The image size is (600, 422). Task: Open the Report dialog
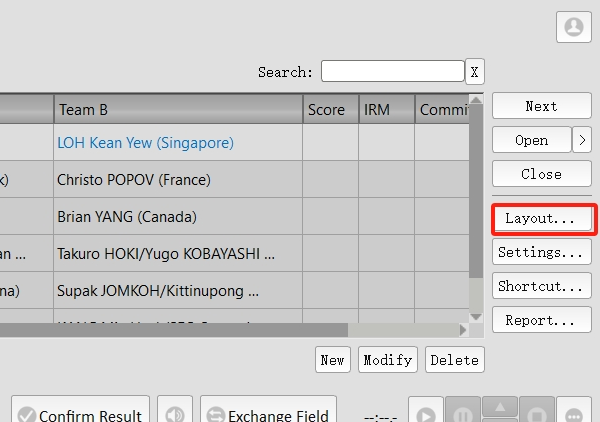coord(541,321)
